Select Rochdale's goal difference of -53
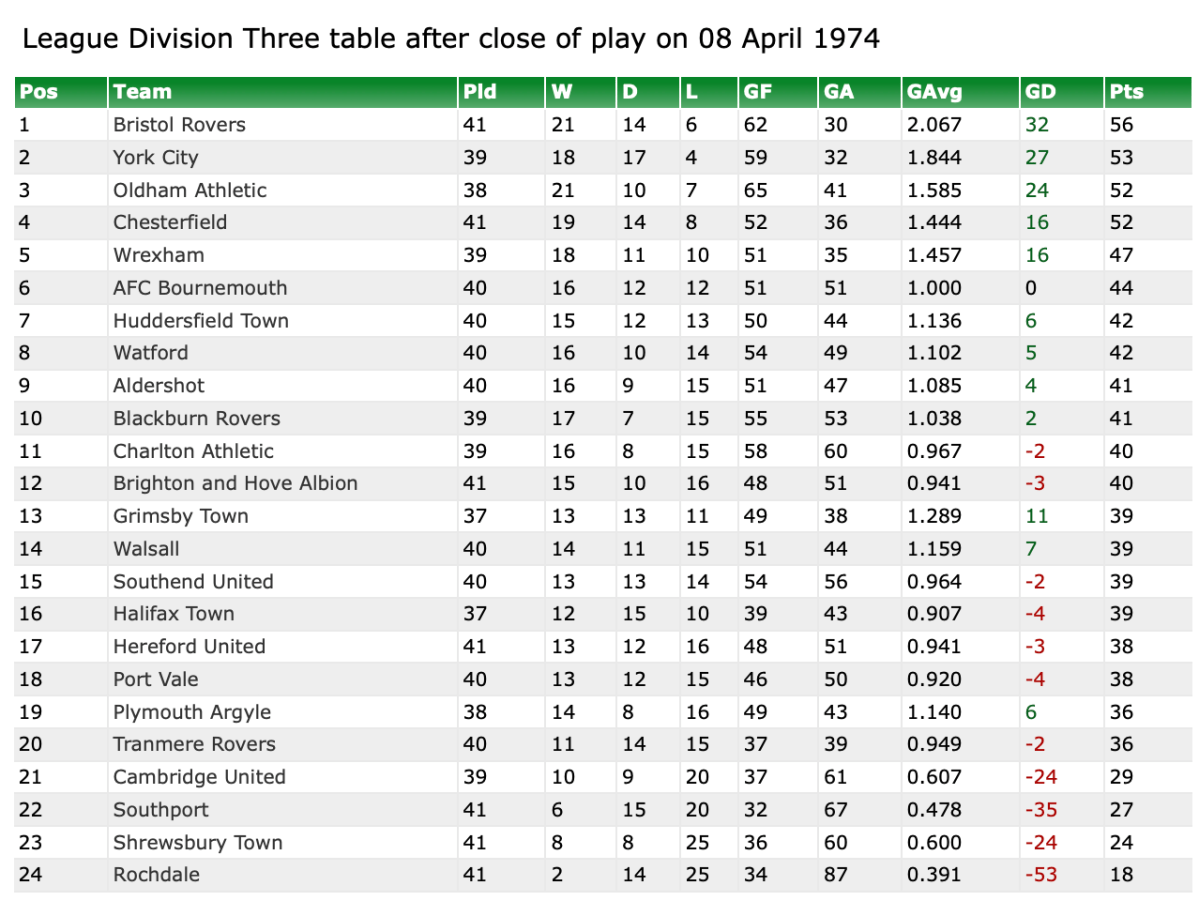Viewport: 1199px width, 901px height. (x=1041, y=875)
